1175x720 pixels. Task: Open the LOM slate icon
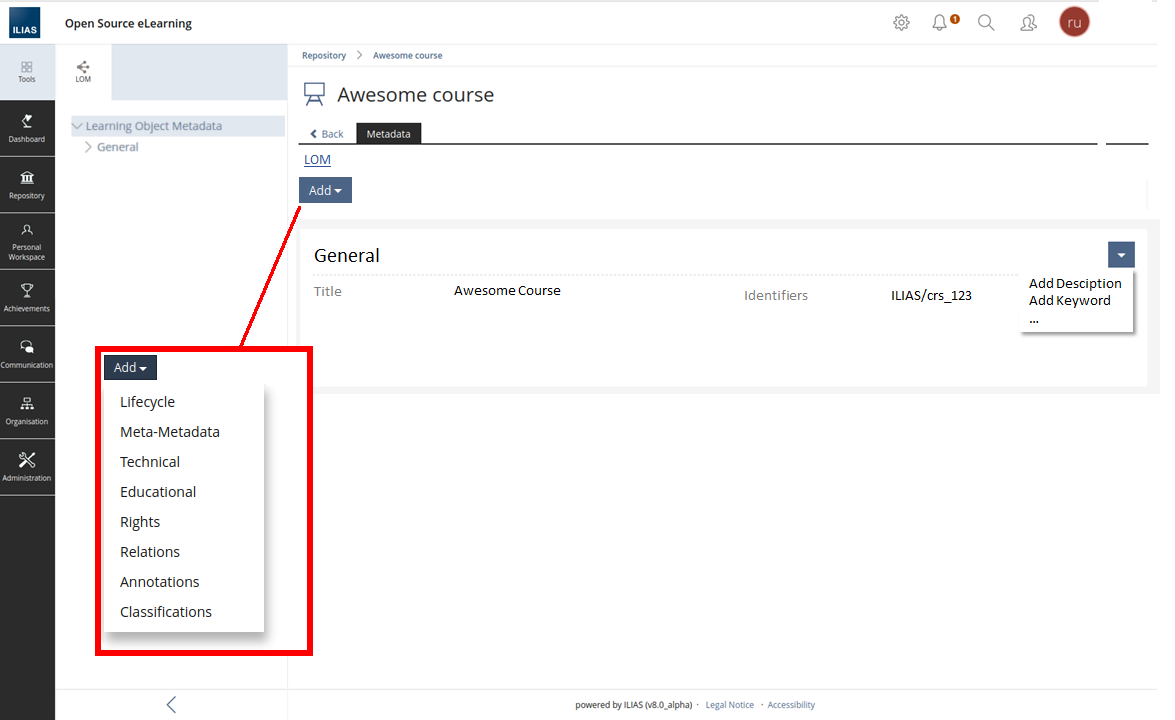click(x=83, y=72)
